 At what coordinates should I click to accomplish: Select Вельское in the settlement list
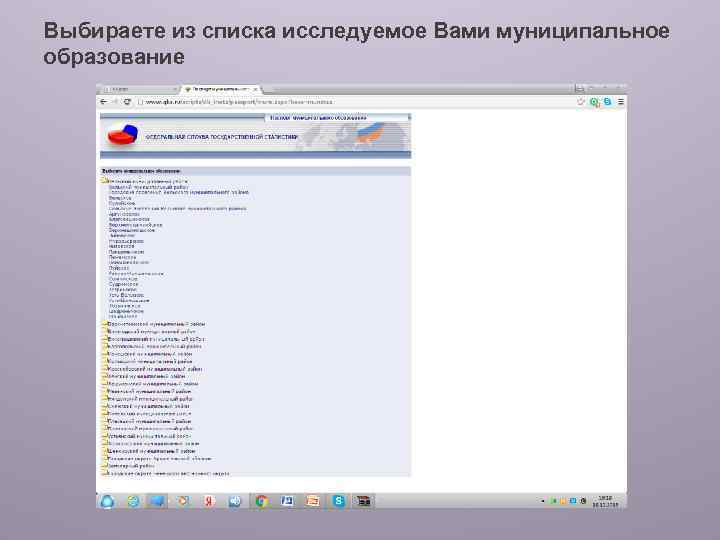pyautogui.click(x=120, y=198)
